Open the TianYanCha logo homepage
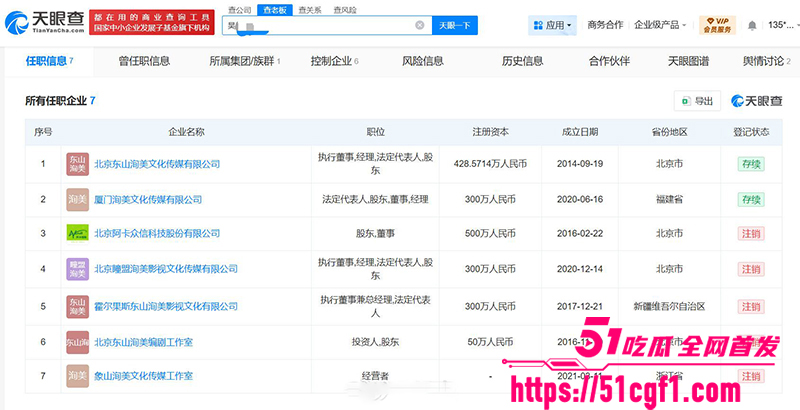Viewport: 800px width, 410px height. coord(44,23)
